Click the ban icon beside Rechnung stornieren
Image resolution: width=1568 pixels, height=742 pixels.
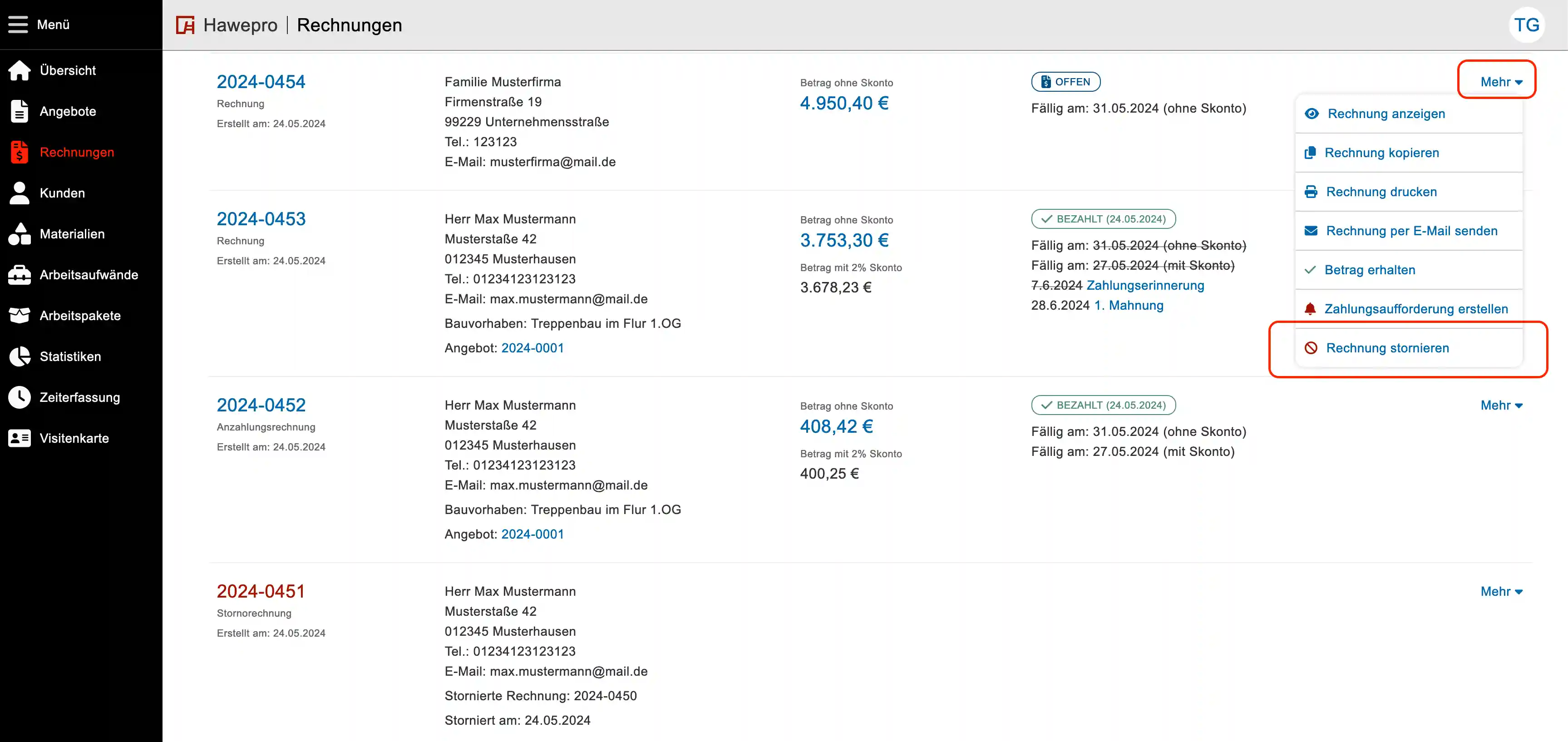[1311, 347]
